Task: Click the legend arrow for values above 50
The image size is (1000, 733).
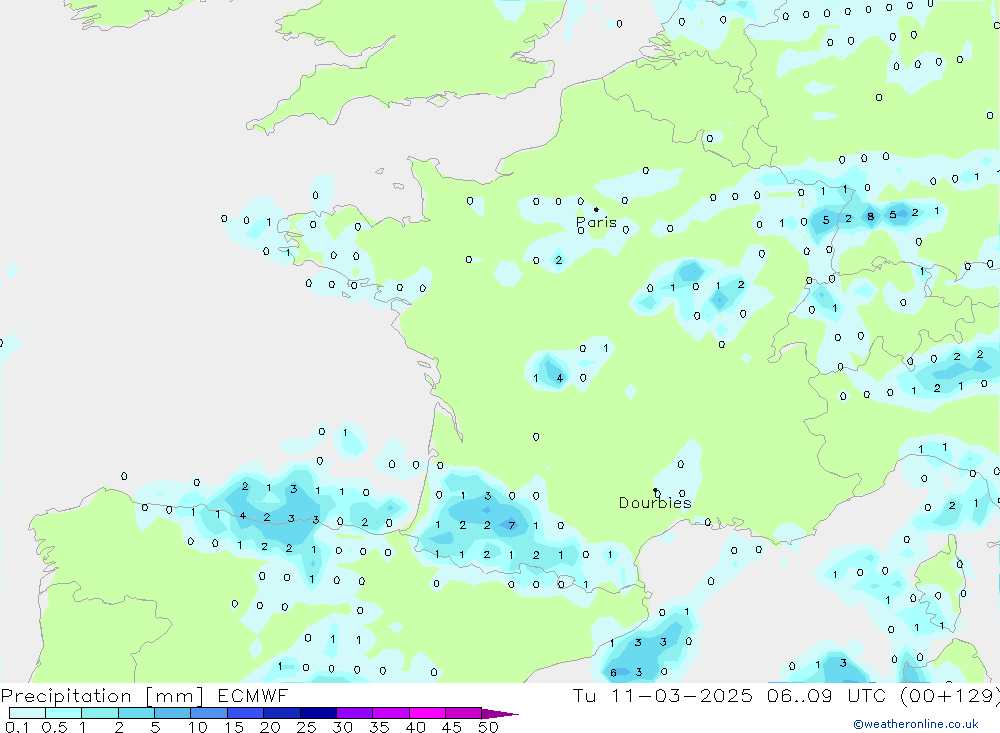Action: click(500, 713)
